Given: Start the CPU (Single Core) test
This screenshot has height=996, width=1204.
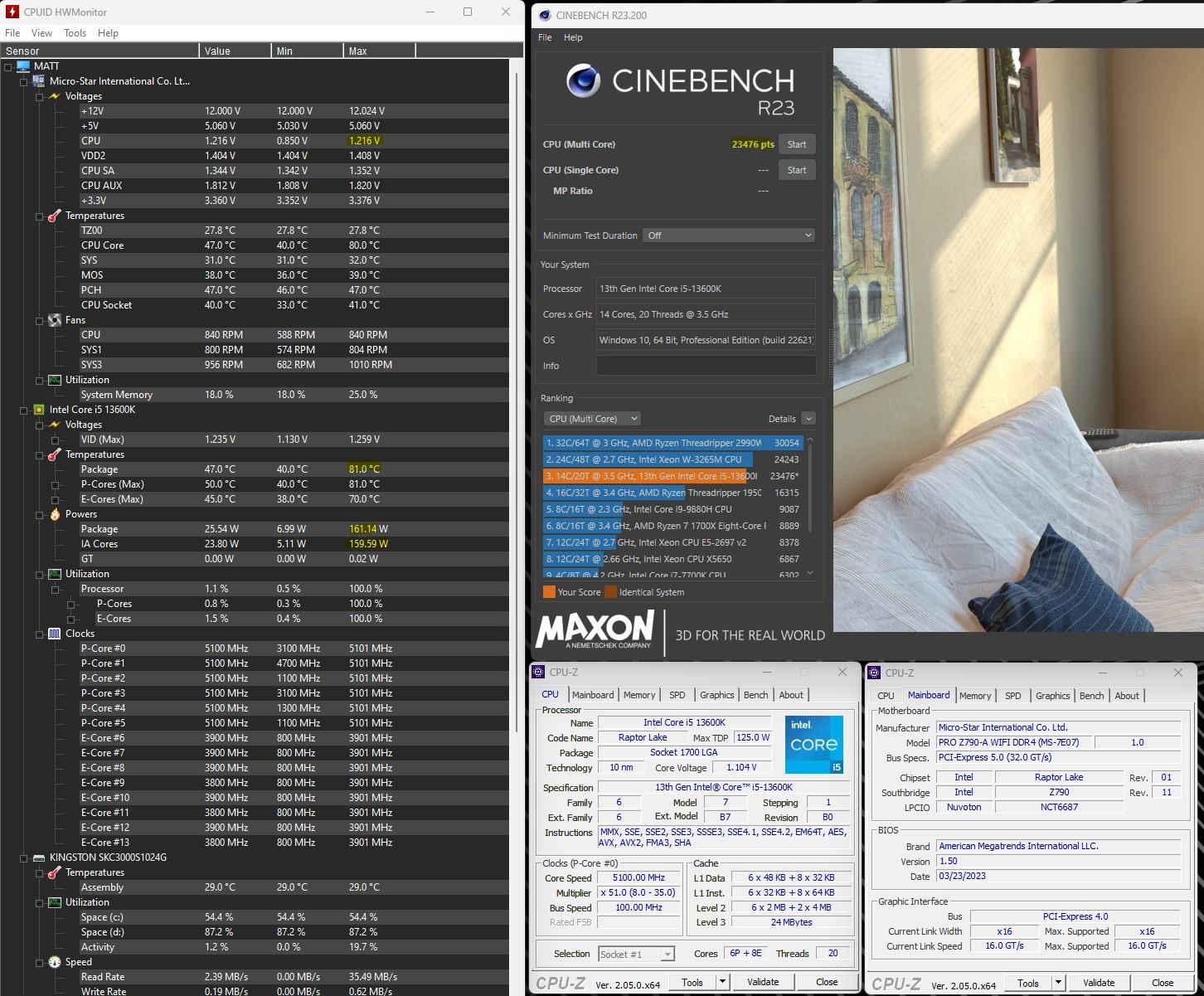Looking at the screenshot, I should [797, 170].
